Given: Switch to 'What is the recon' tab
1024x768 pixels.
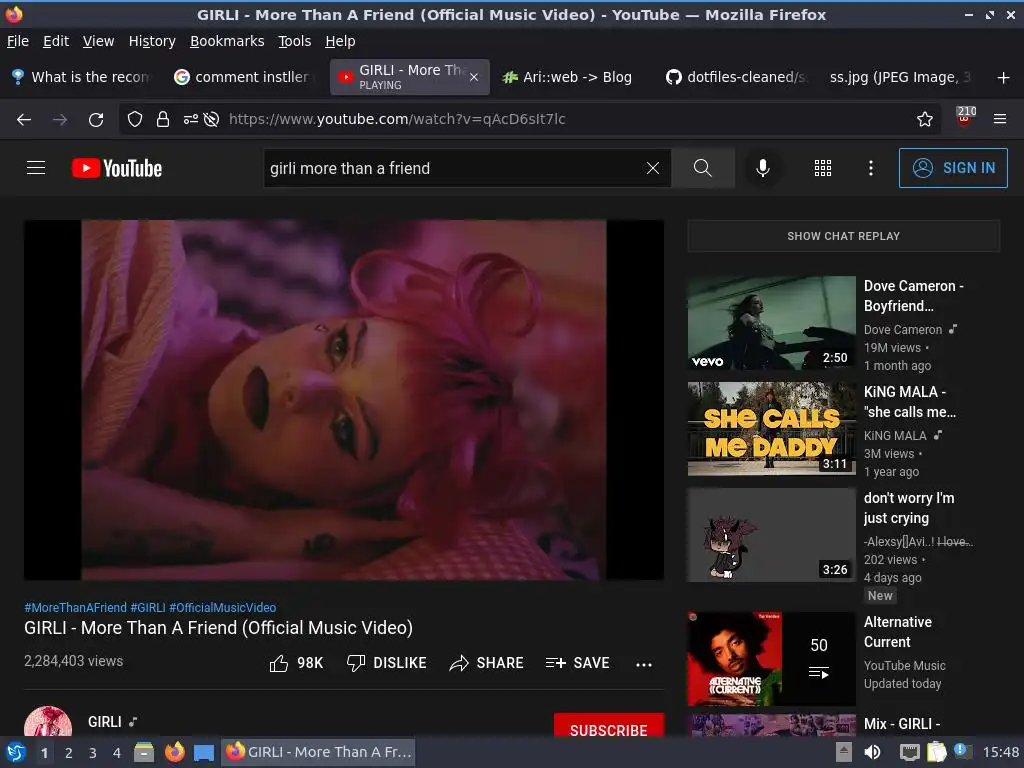Looking at the screenshot, I should point(82,77).
